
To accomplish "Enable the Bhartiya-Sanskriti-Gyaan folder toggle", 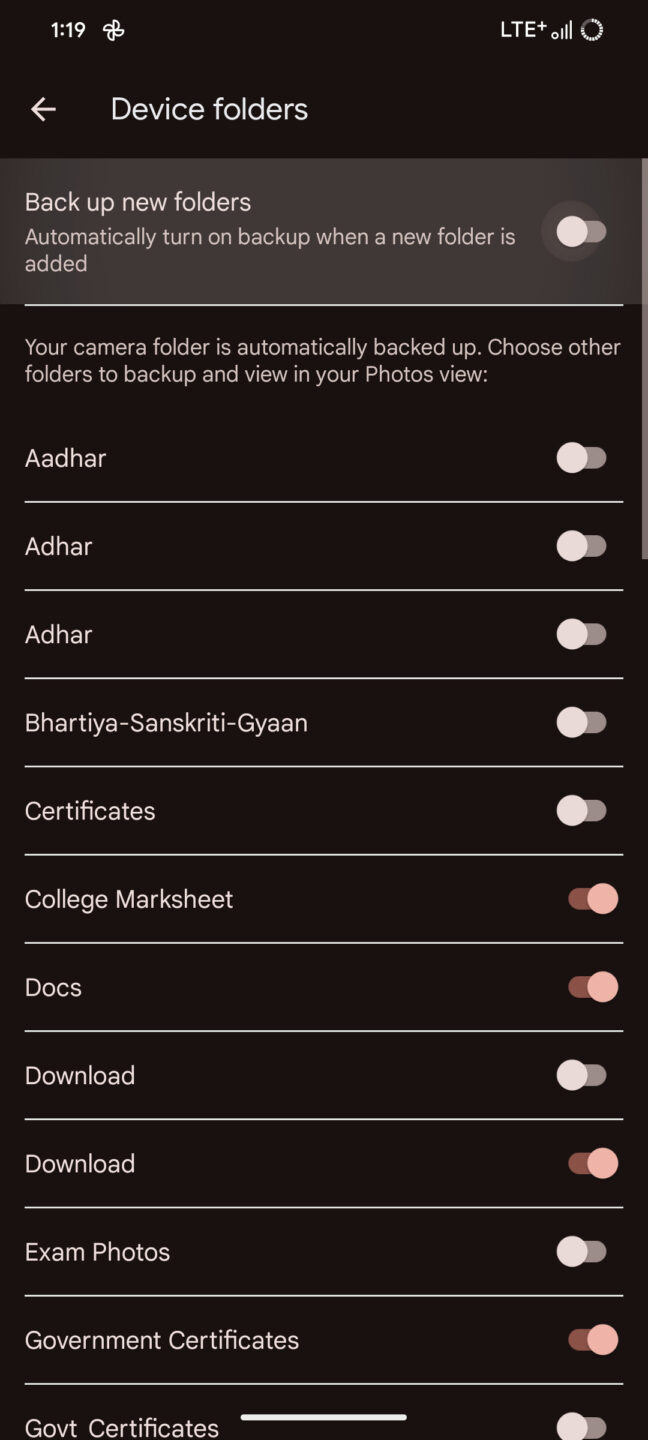I will 582,722.
